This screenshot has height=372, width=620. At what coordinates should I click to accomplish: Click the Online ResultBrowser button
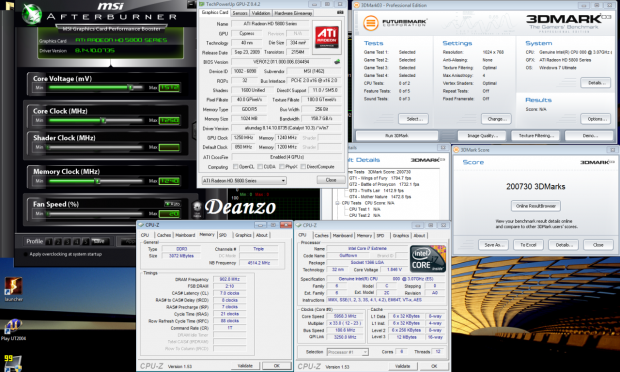coord(536,206)
